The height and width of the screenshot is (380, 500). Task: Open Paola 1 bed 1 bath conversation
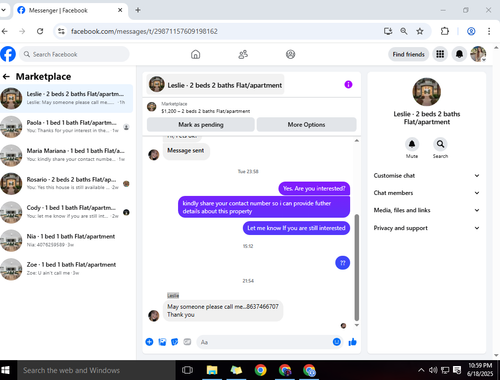[x=67, y=127]
